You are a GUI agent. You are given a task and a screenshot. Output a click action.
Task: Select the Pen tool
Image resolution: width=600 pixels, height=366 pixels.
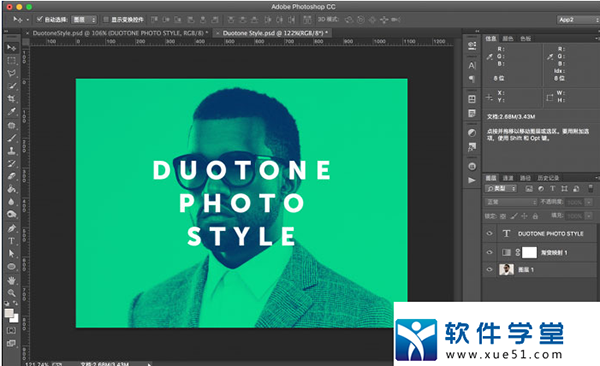click(x=11, y=229)
